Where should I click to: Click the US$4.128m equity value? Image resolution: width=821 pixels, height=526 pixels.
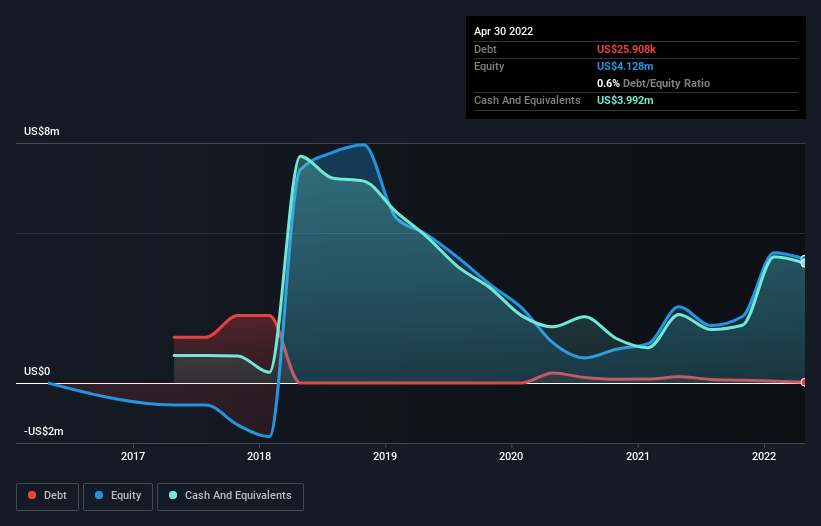tap(625, 66)
